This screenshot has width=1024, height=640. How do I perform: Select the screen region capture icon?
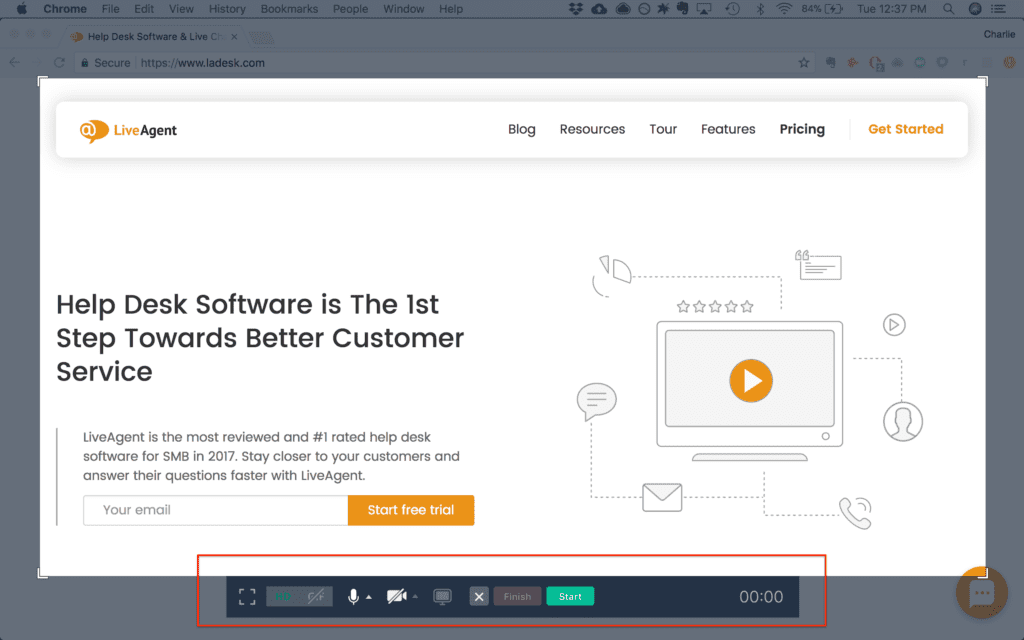pyautogui.click(x=247, y=596)
